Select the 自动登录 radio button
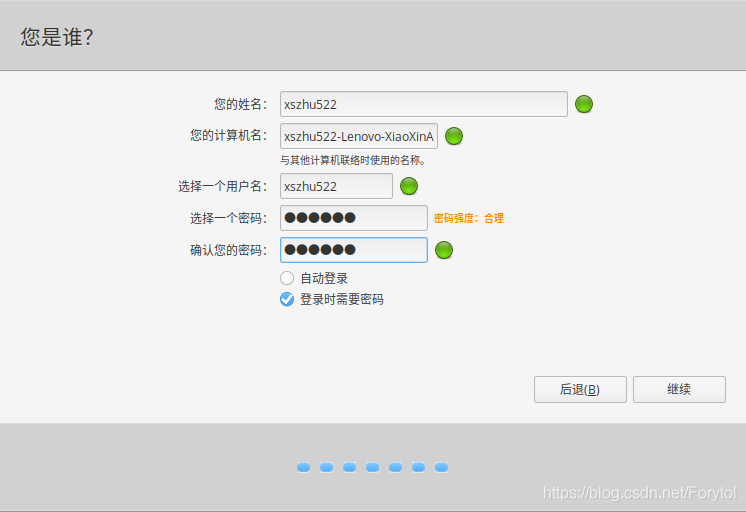This screenshot has height=512, width=746. [287, 278]
